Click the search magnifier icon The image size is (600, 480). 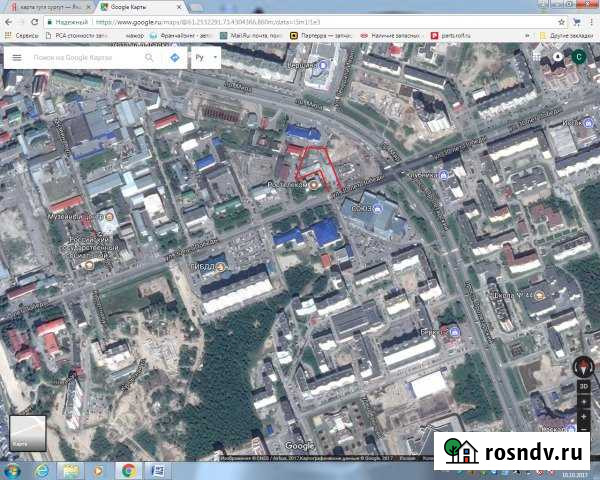149,58
